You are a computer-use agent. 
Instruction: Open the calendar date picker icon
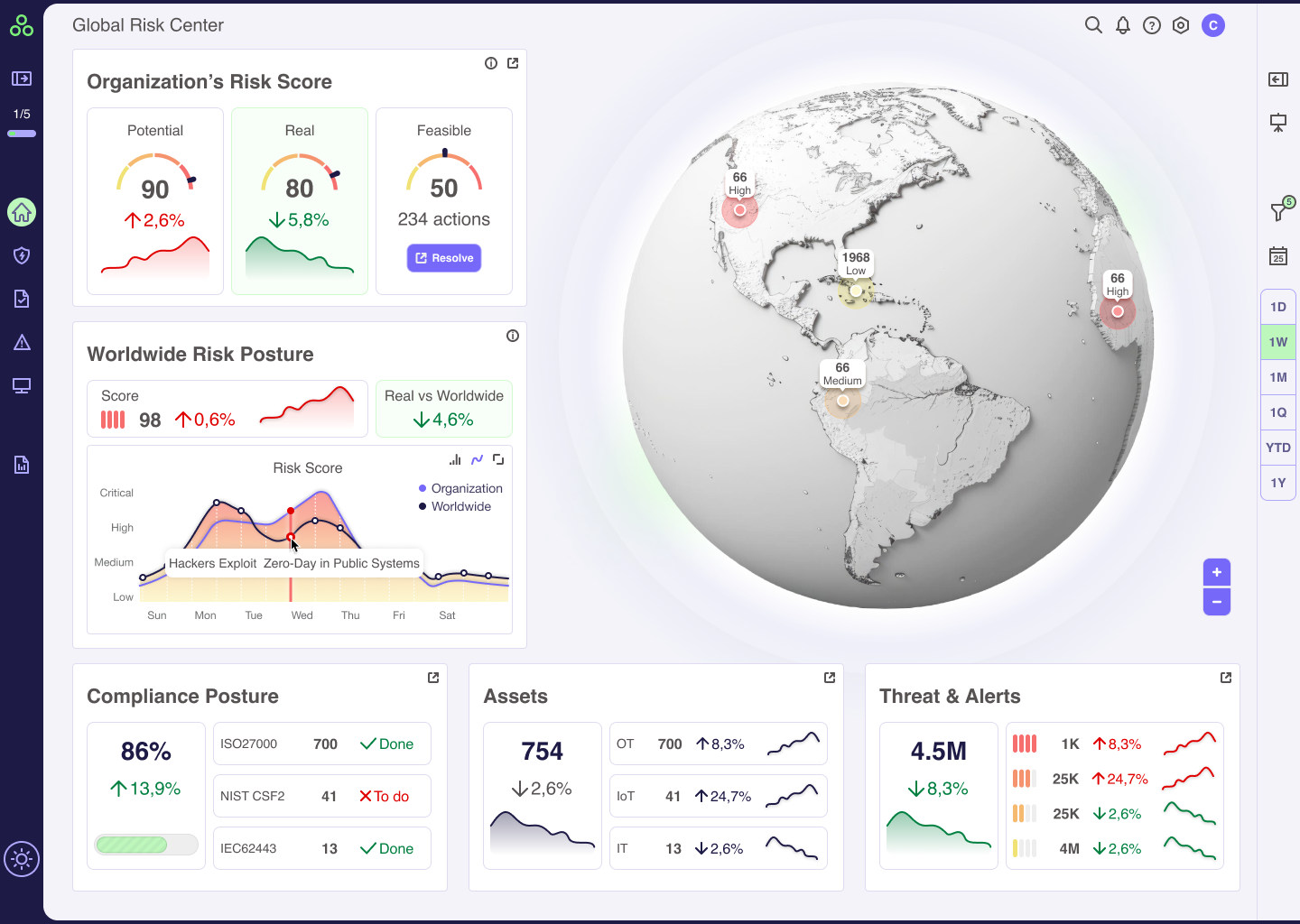click(1278, 256)
